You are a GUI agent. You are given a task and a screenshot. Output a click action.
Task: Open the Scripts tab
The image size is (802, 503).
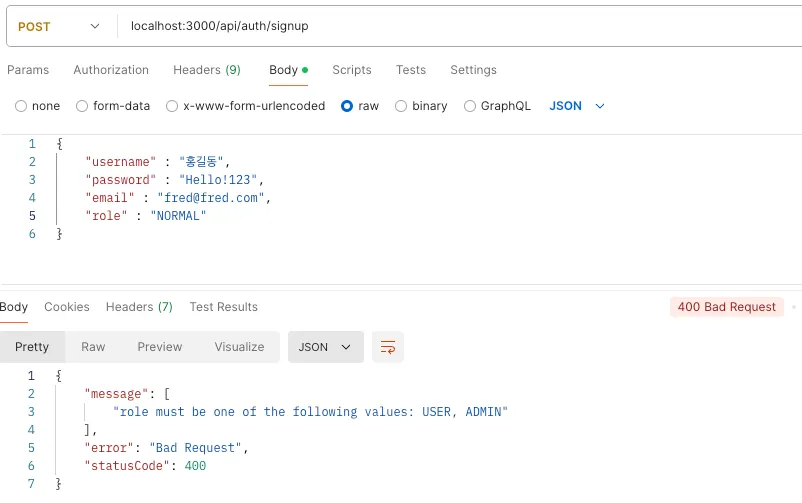tap(352, 70)
